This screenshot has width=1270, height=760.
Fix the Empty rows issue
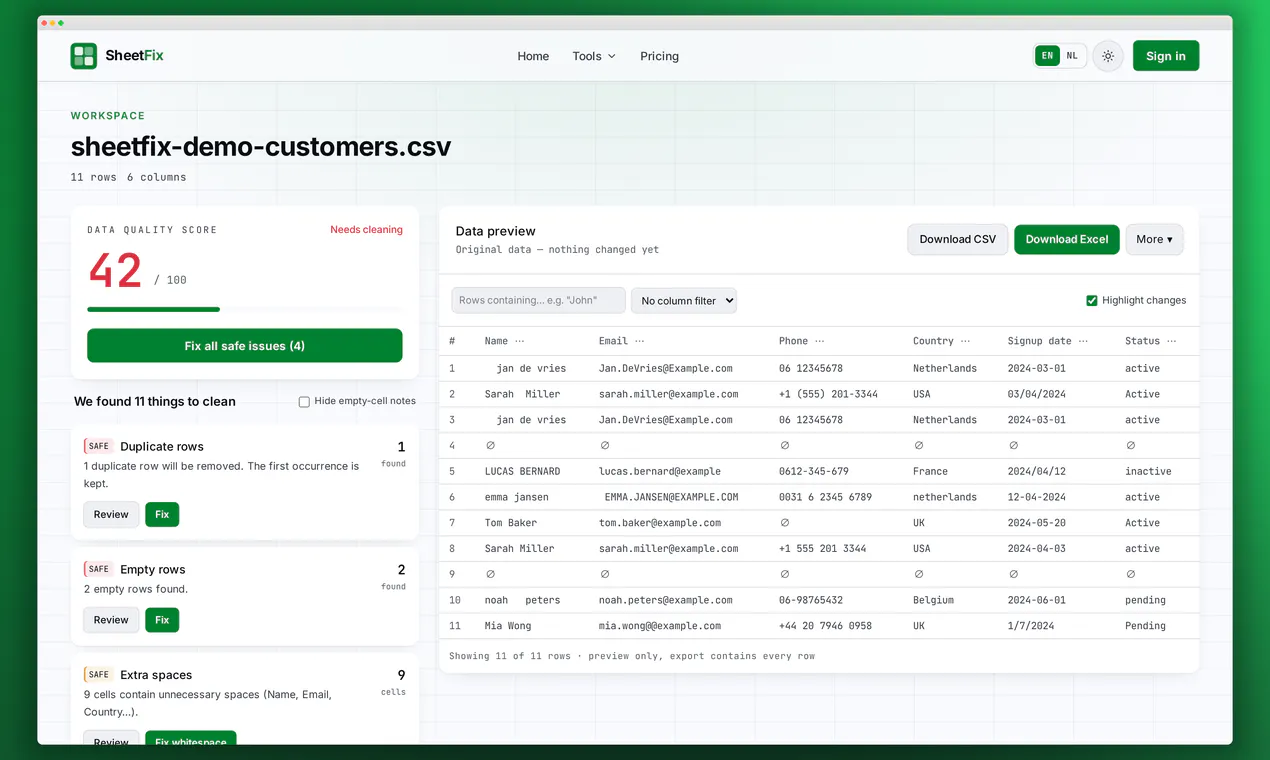click(162, 620)
